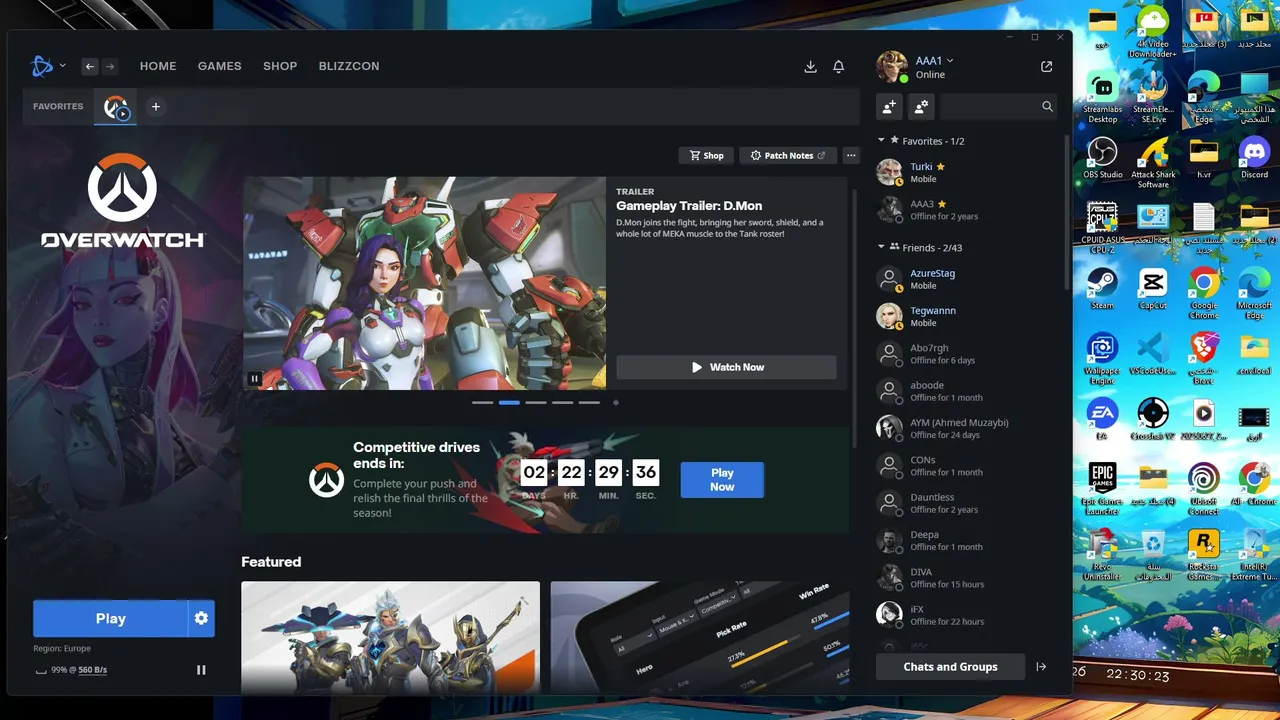Image resolution: width=1280 pixels, height=720 pixels.
Task: Select the third carousel indicator
Action: tap(536, 402)
